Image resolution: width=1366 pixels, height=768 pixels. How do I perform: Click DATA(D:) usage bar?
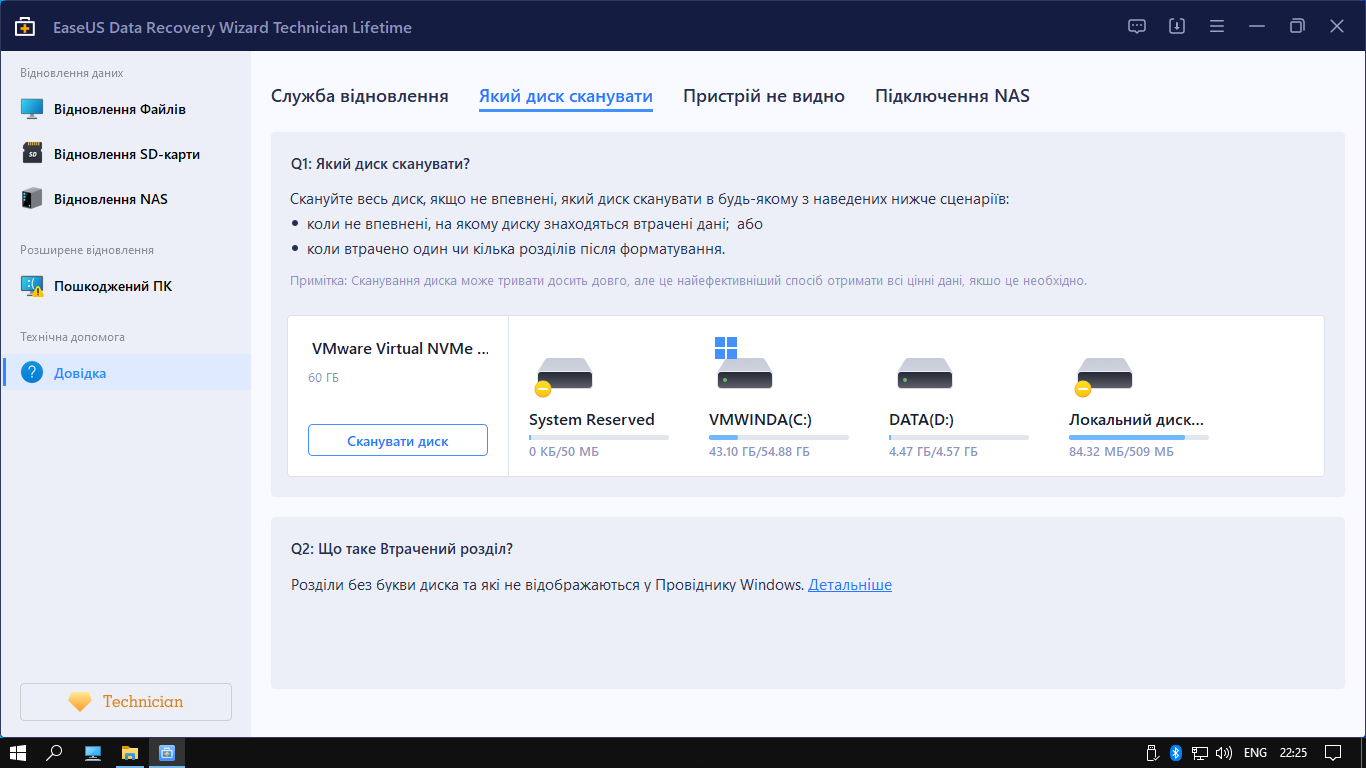coord(959,438)
